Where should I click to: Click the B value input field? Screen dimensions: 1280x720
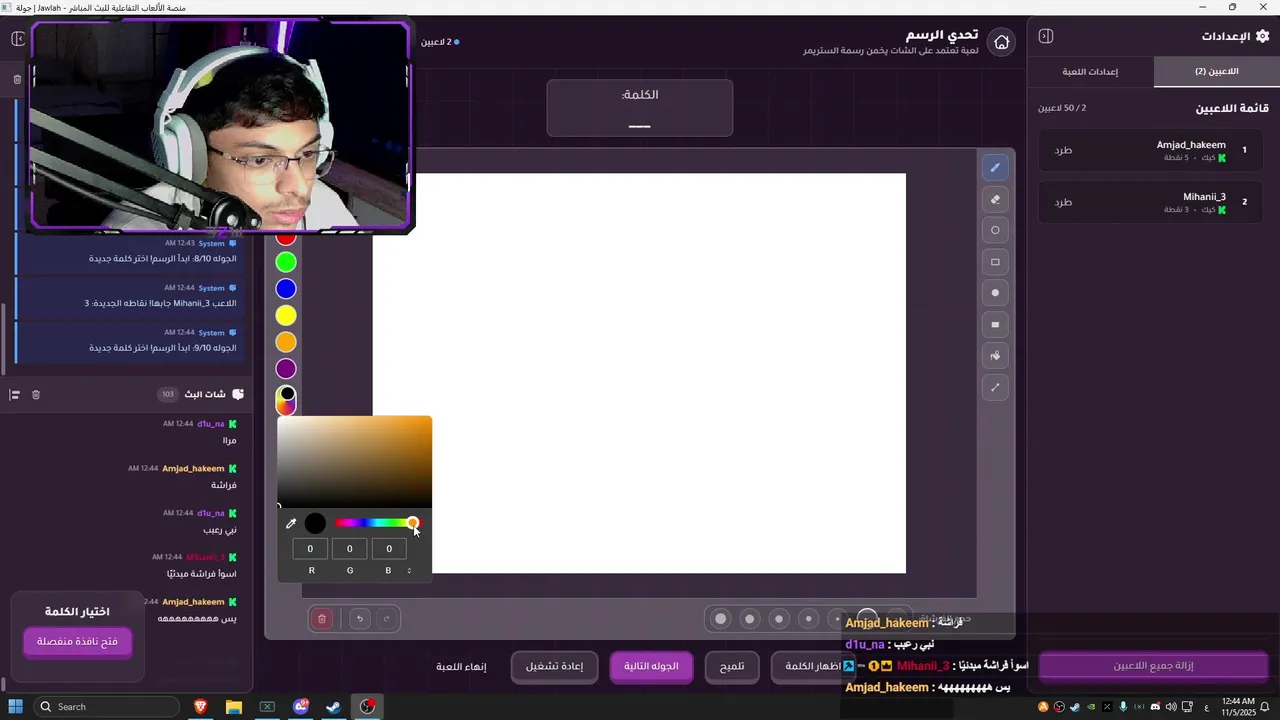tap(389, 549)
